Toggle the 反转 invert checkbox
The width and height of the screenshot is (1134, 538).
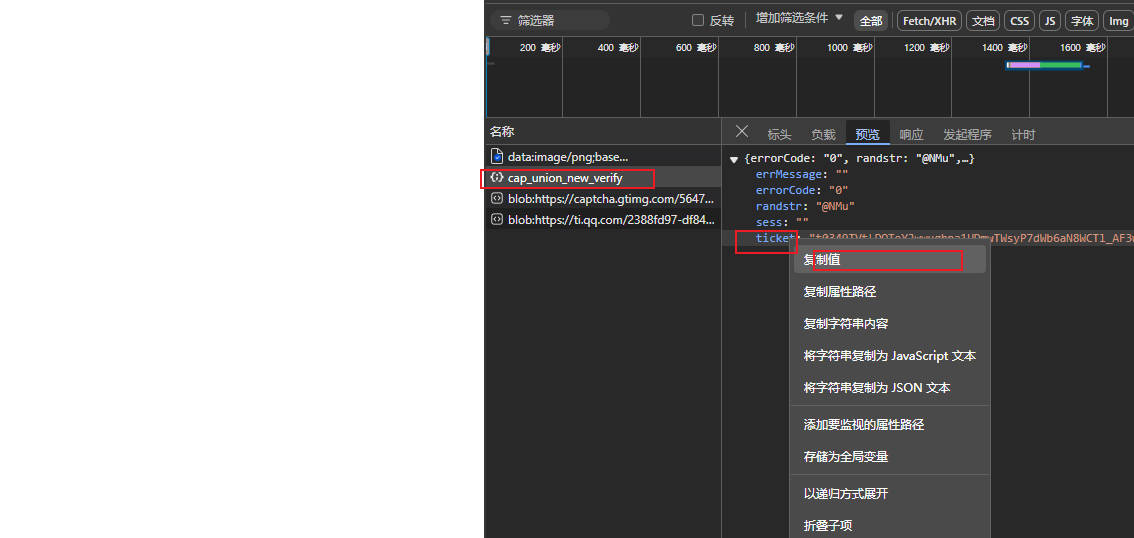coord(698,20)
